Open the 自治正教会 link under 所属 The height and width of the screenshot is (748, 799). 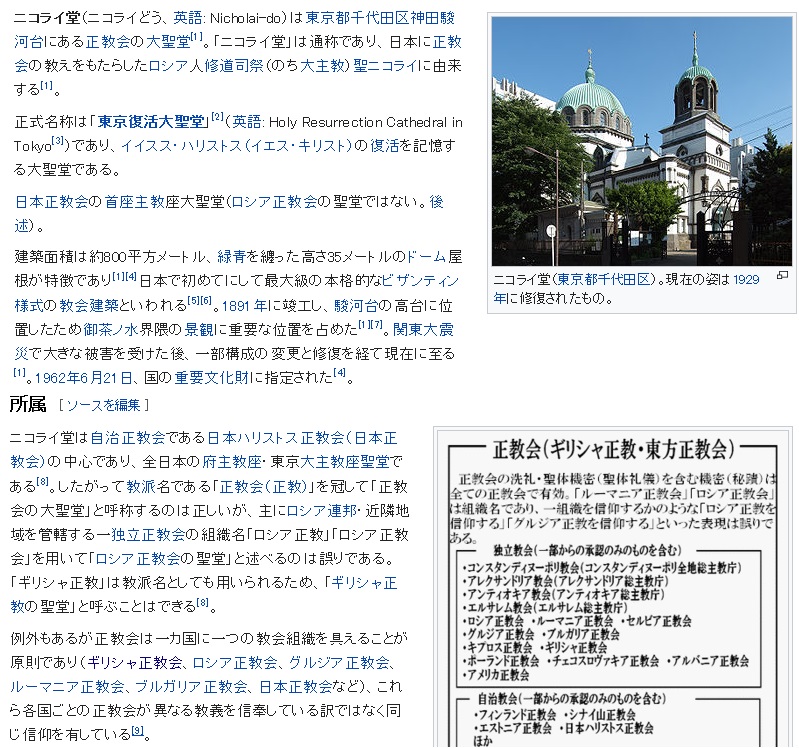(x=127, y=437)
